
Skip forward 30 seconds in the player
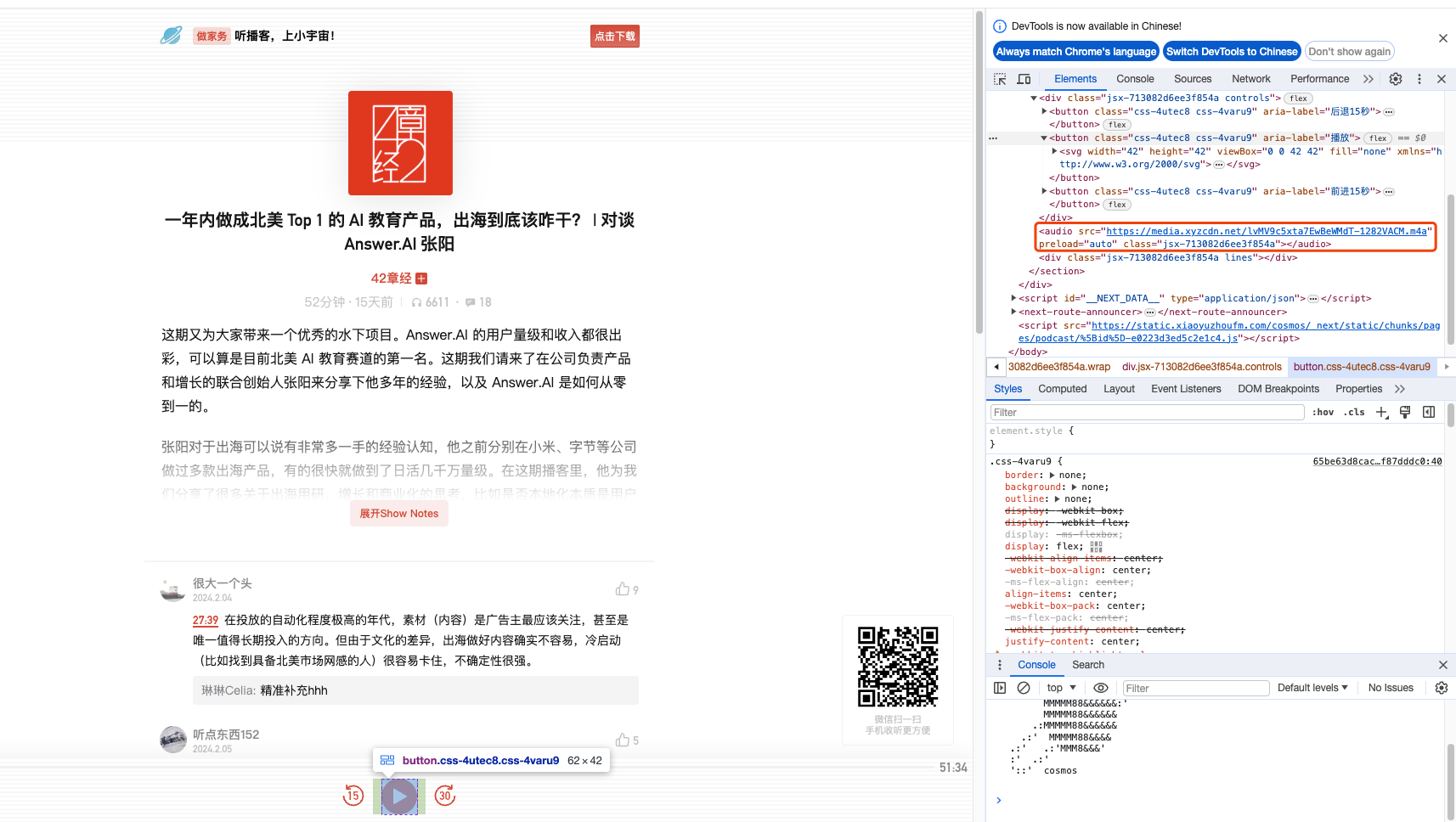coord(445,796)
